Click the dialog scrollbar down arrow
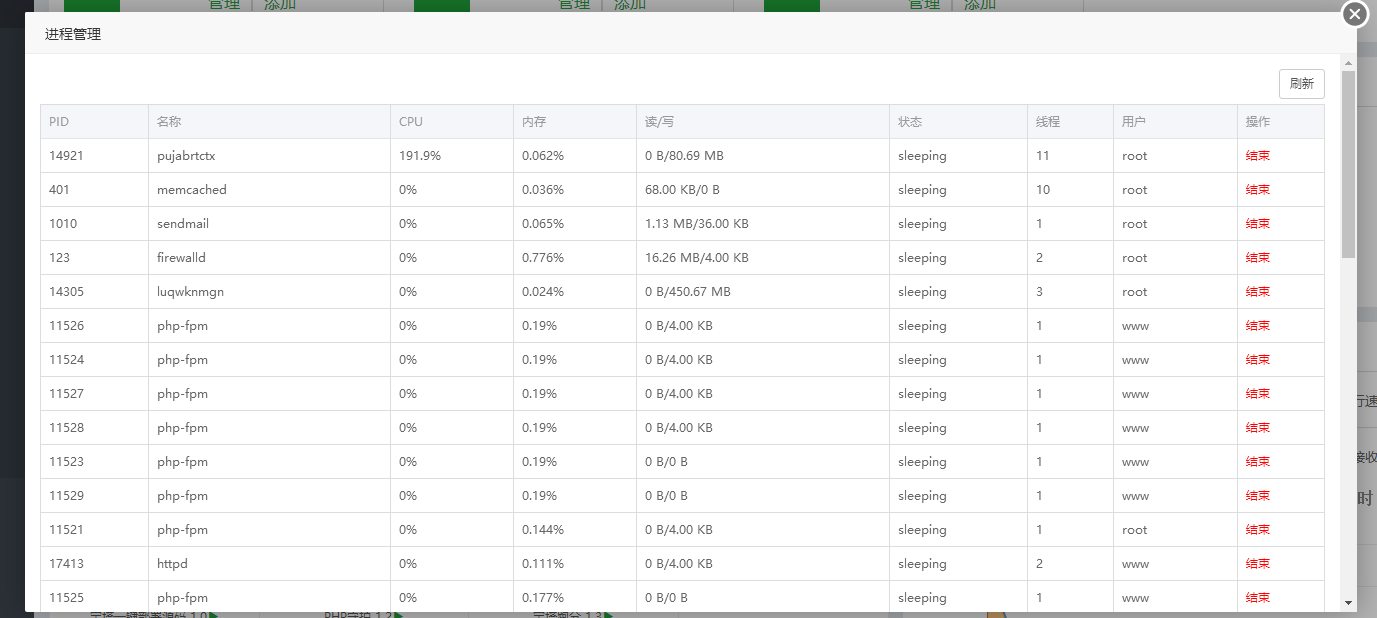 click(x=1349, y=603)
